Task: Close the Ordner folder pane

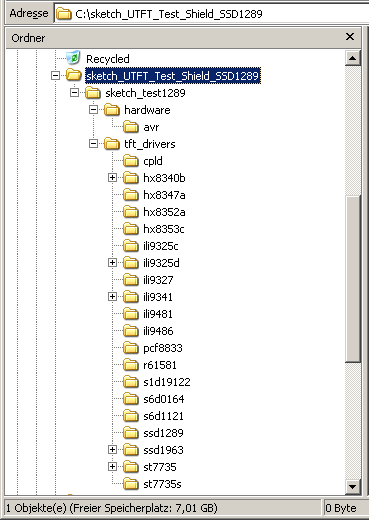Action: pyautogui.click(x=350, y=36)
